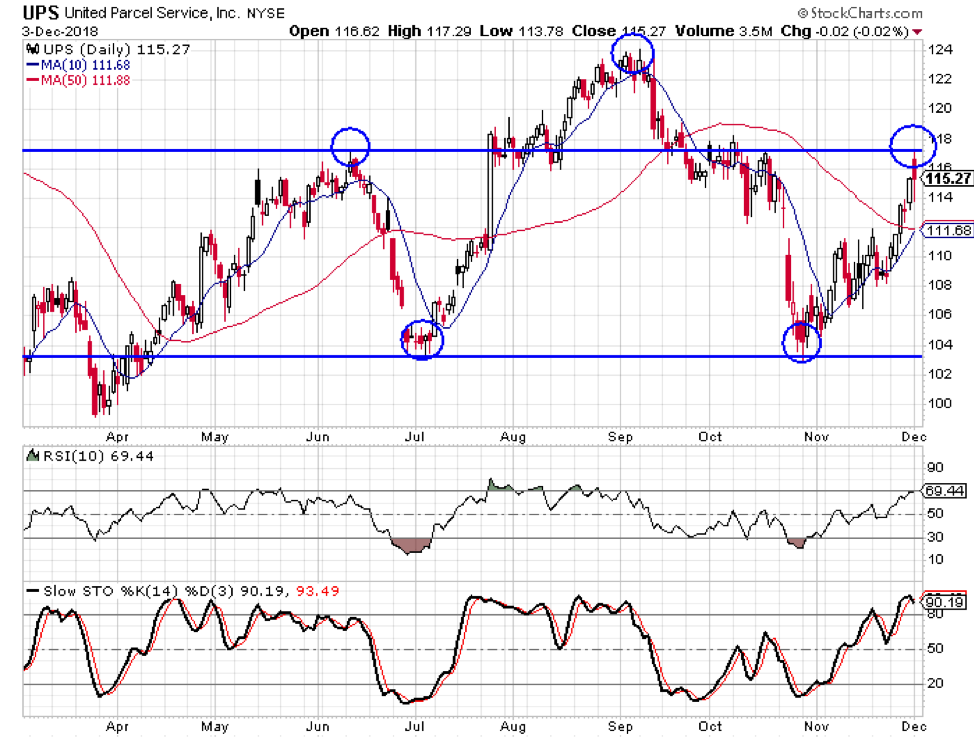Image resolution: width=974 pixels, height=737 pixels.
Task: Click the 110 label on the price axis
Action: tap(940, 255)
